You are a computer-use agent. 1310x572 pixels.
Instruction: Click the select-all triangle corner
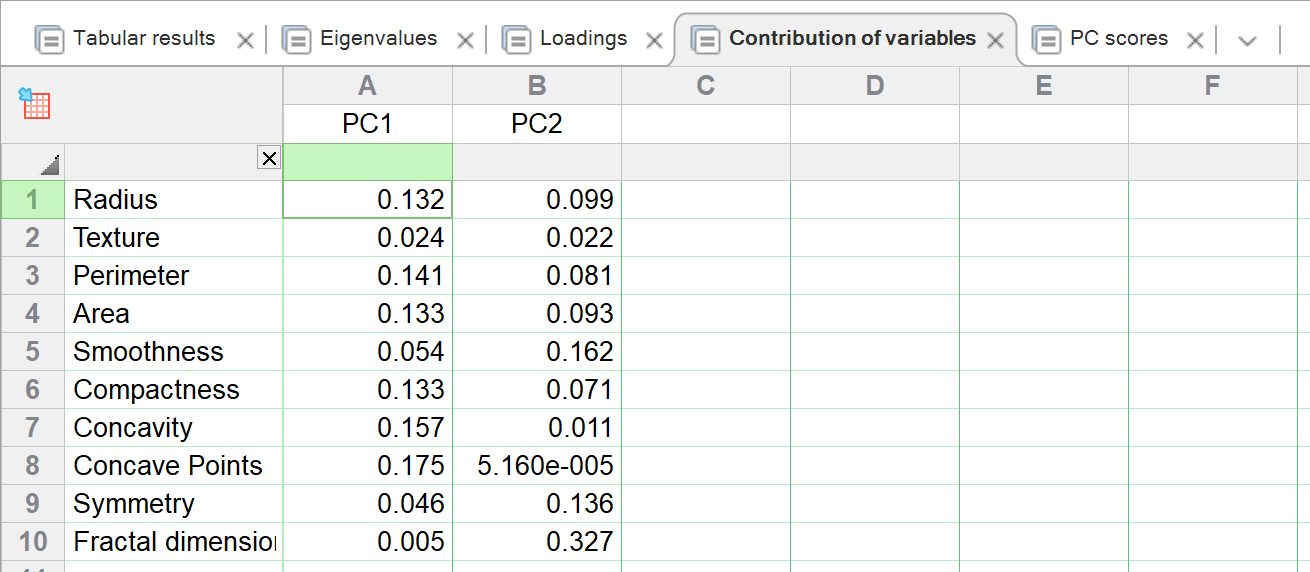coord(50,165)
